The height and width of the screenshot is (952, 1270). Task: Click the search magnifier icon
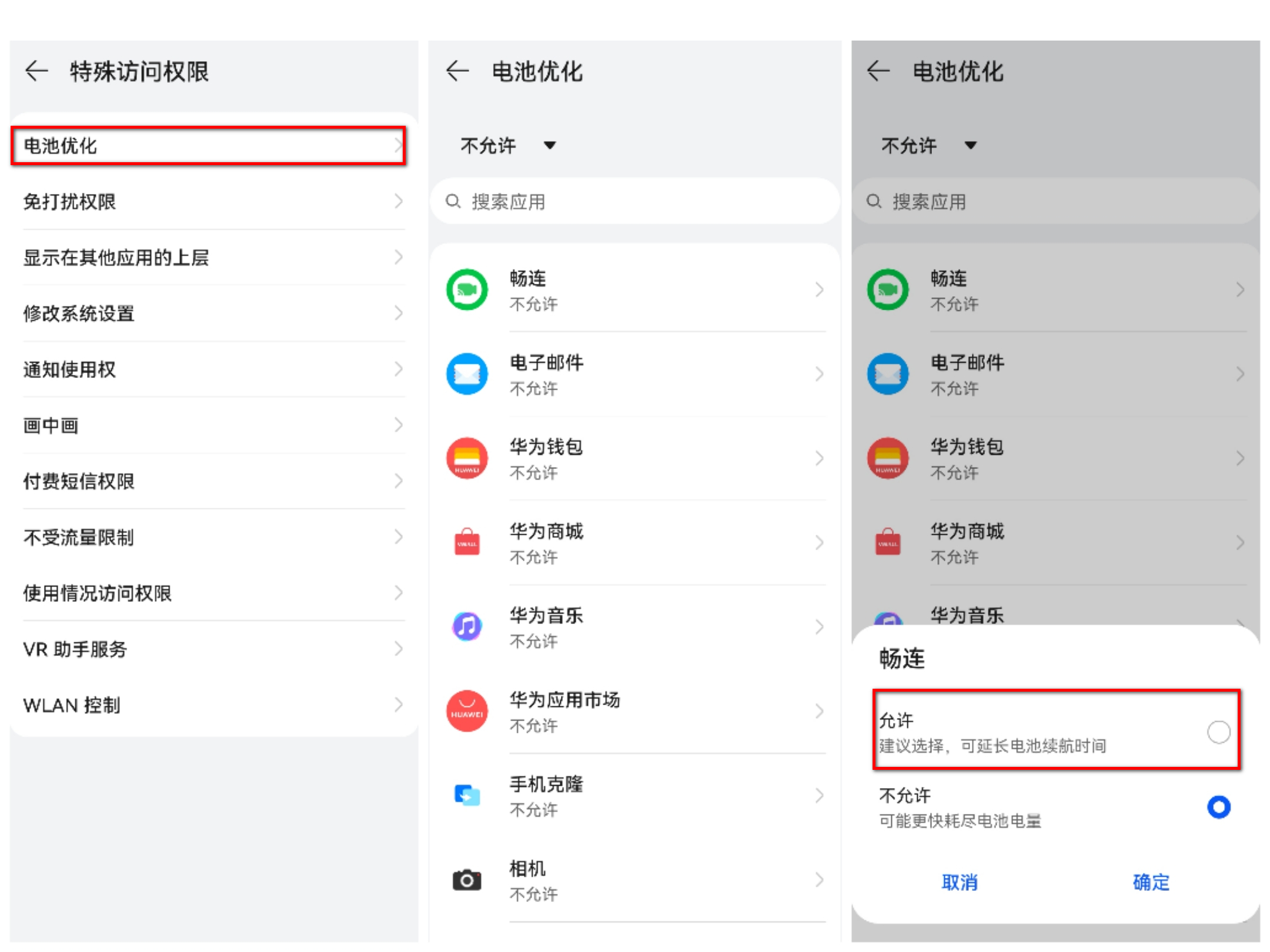453,202
